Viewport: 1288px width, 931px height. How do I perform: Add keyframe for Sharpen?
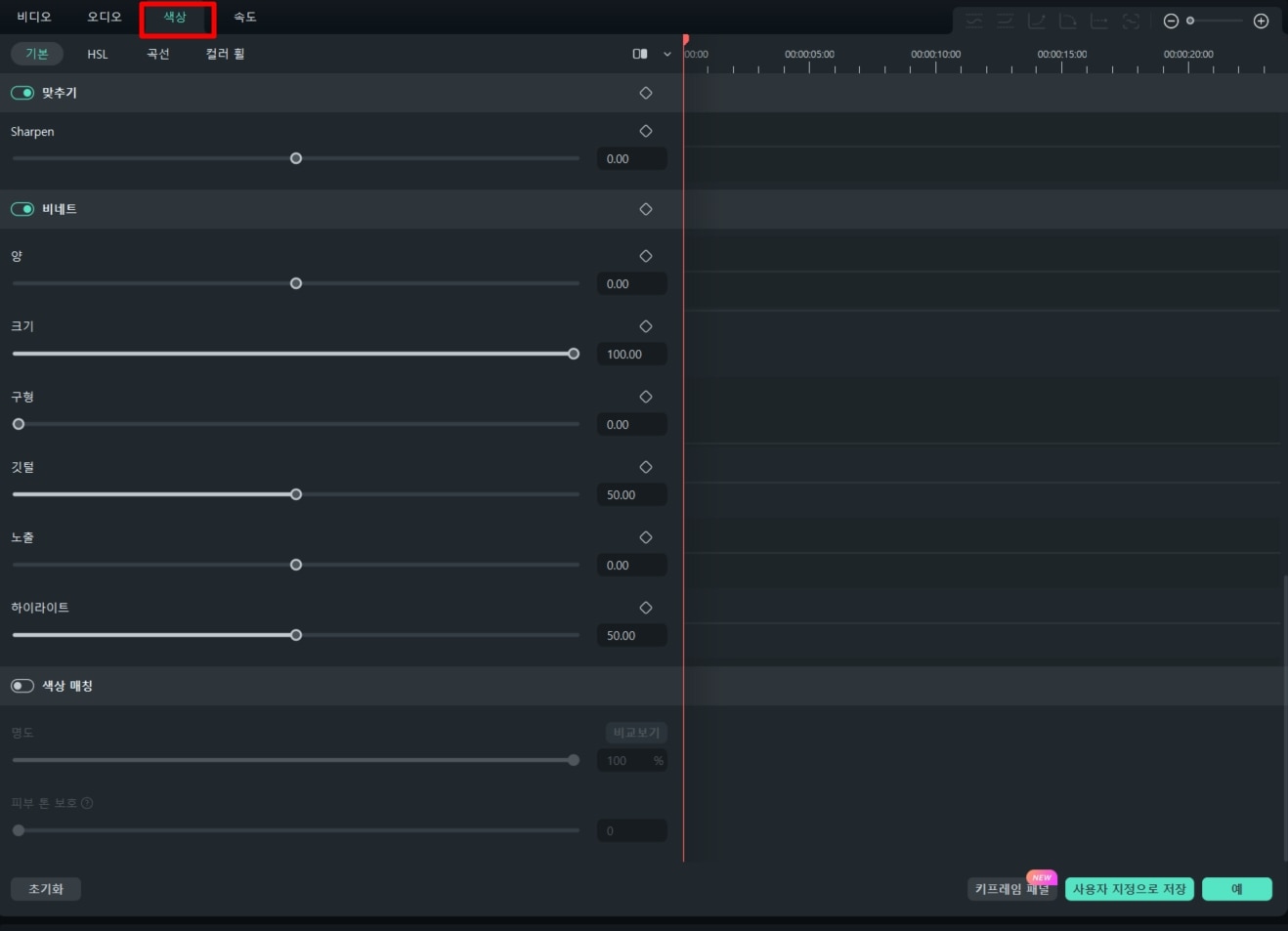click(646, 131)
